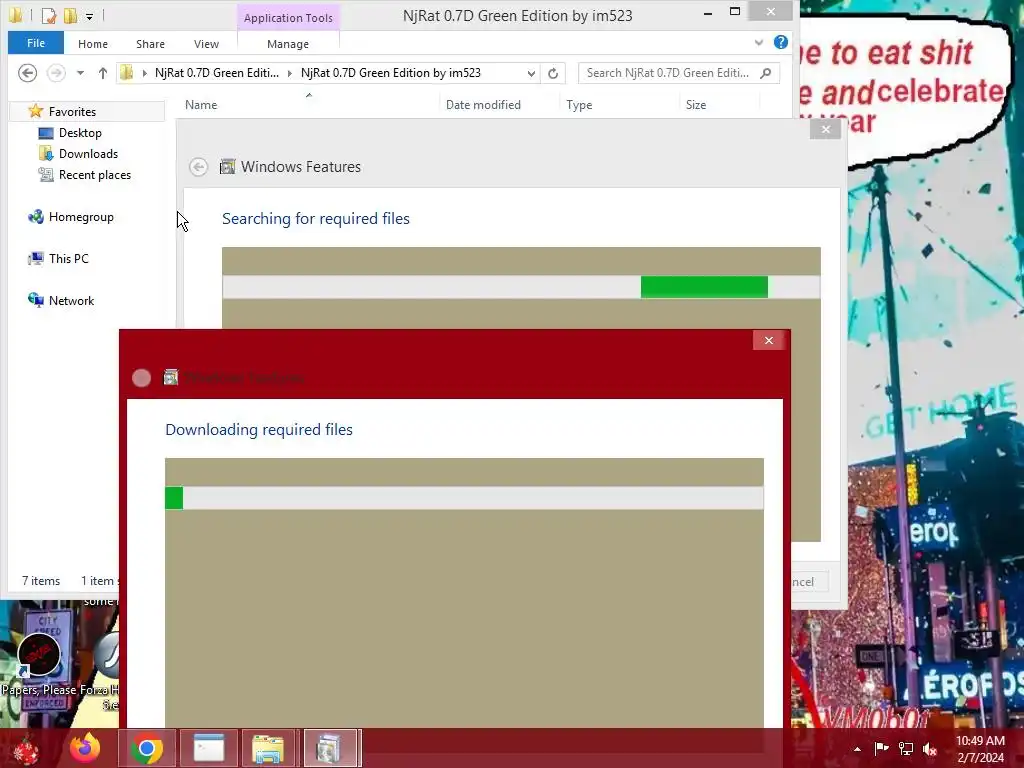The width and height of the screenshot is (1024, 768).
Task: Open Firefox from the taskbar
Action: coord(86,748)
